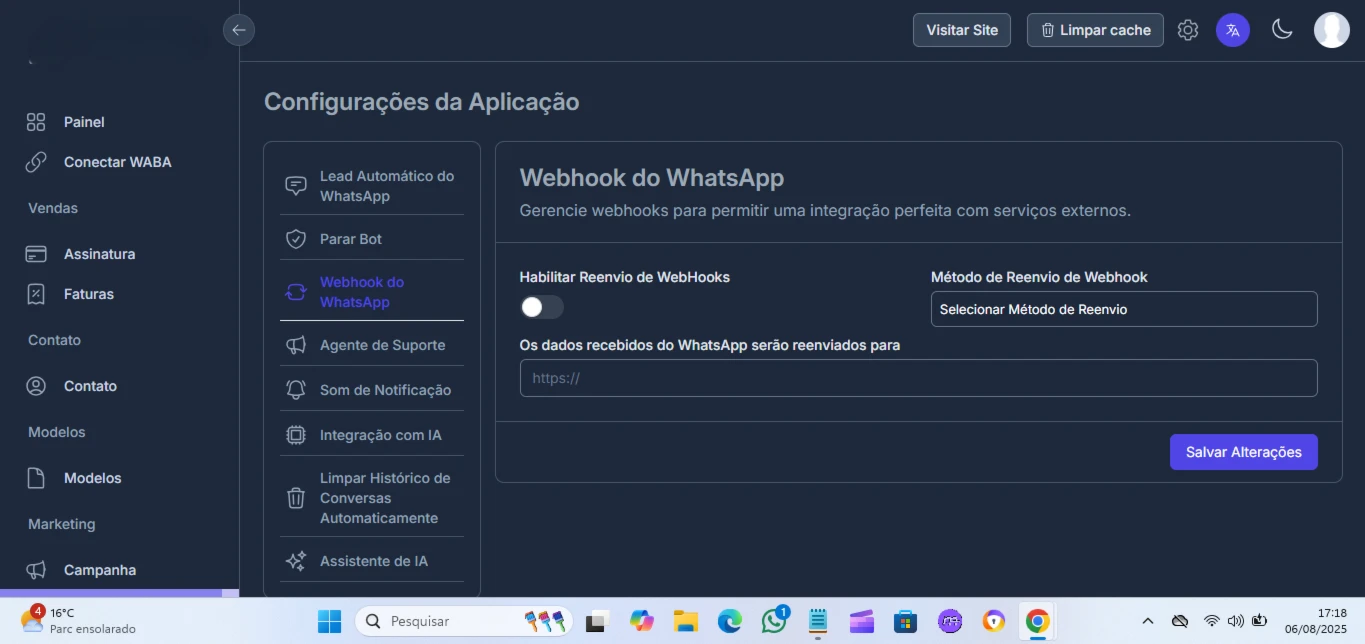Click Salvar Alterações button
Image resolution: width=1365 pixels, height=644 pixels.
pos(1243,452)
